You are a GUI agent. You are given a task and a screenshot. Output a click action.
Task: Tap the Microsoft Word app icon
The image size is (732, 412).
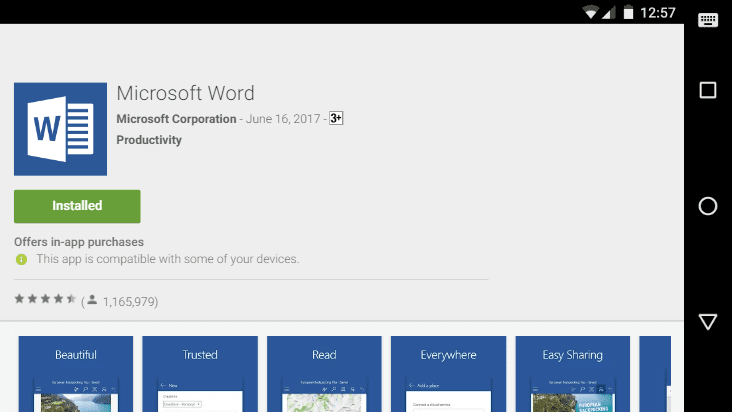click(x=60, y=129)
